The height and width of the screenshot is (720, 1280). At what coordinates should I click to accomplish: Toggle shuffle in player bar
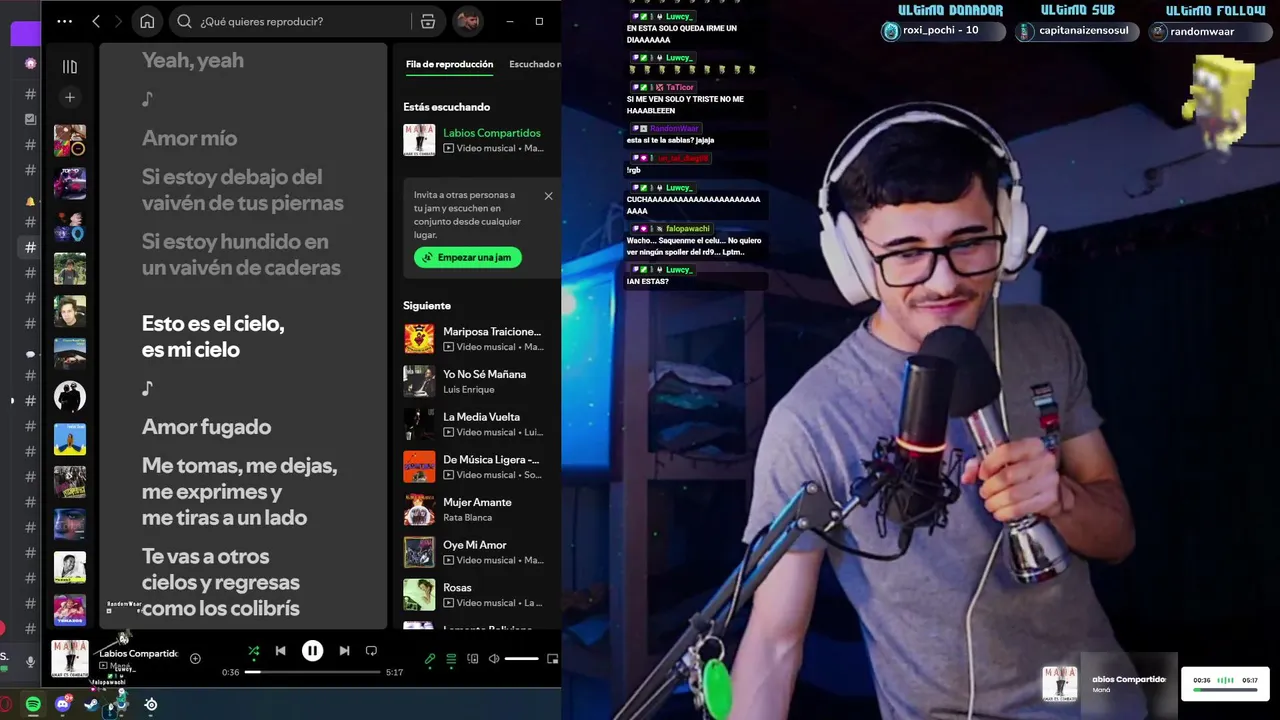coord(253,651)
